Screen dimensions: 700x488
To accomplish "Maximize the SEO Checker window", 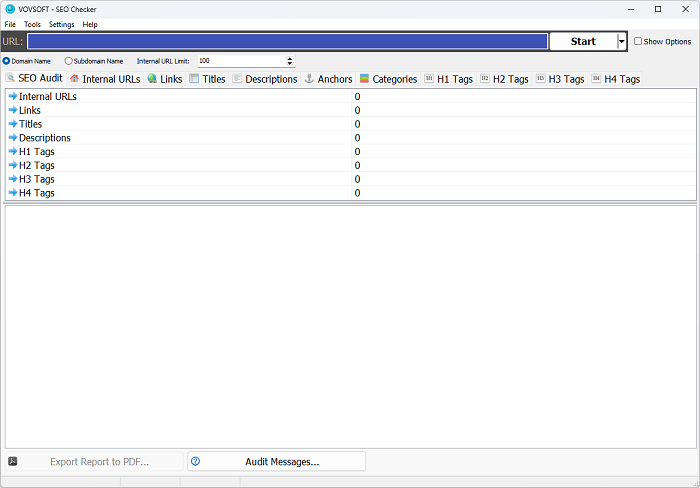I will click(658, 9).
